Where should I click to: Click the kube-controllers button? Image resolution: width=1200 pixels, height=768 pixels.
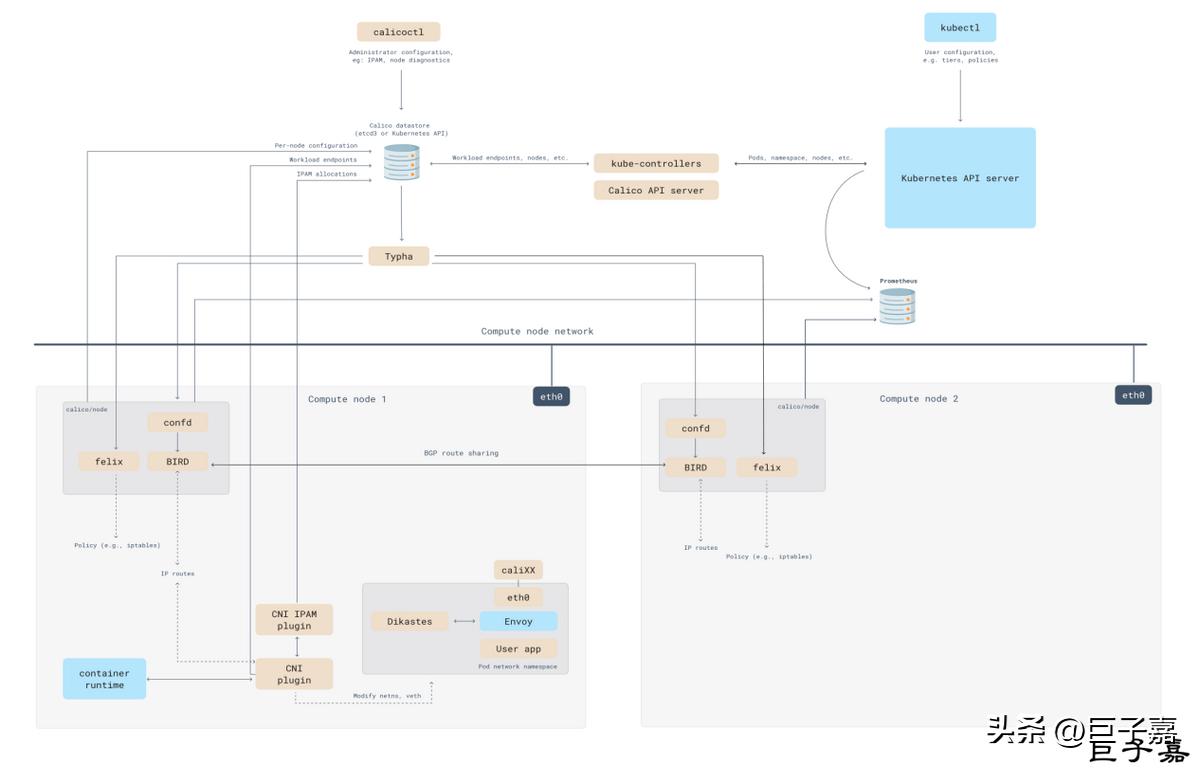(656, 163)
